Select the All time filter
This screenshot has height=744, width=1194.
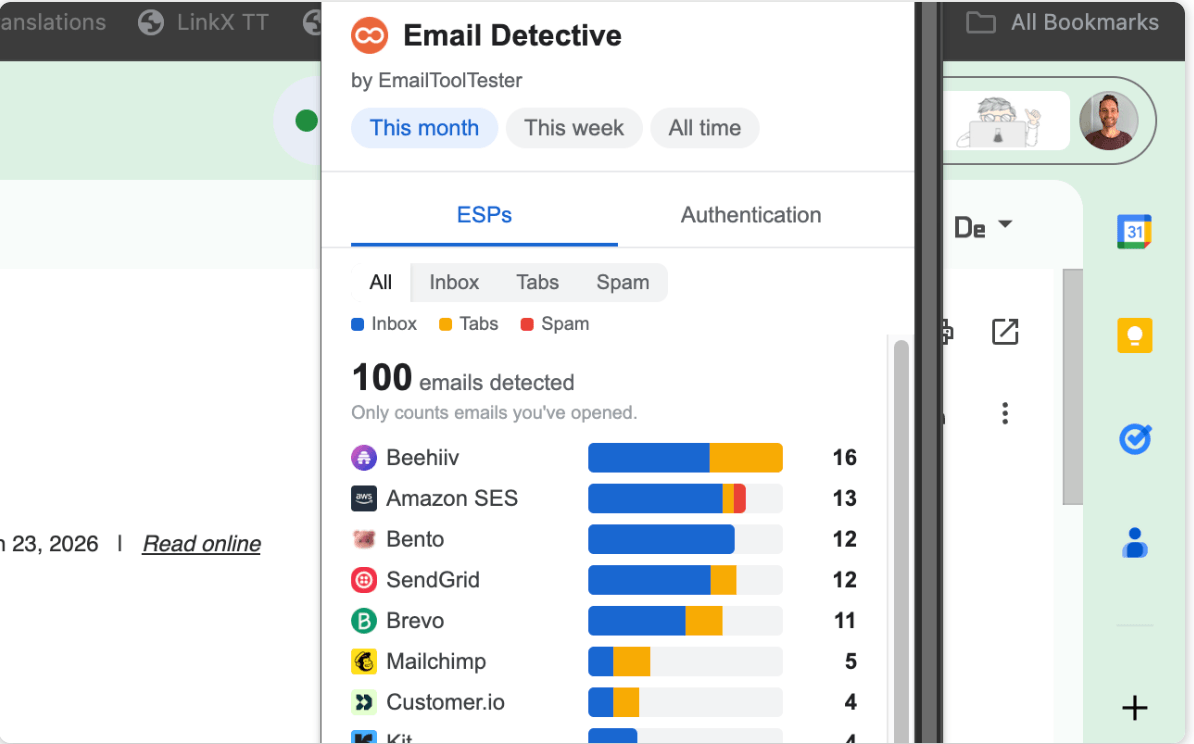[x=704, y=128]
